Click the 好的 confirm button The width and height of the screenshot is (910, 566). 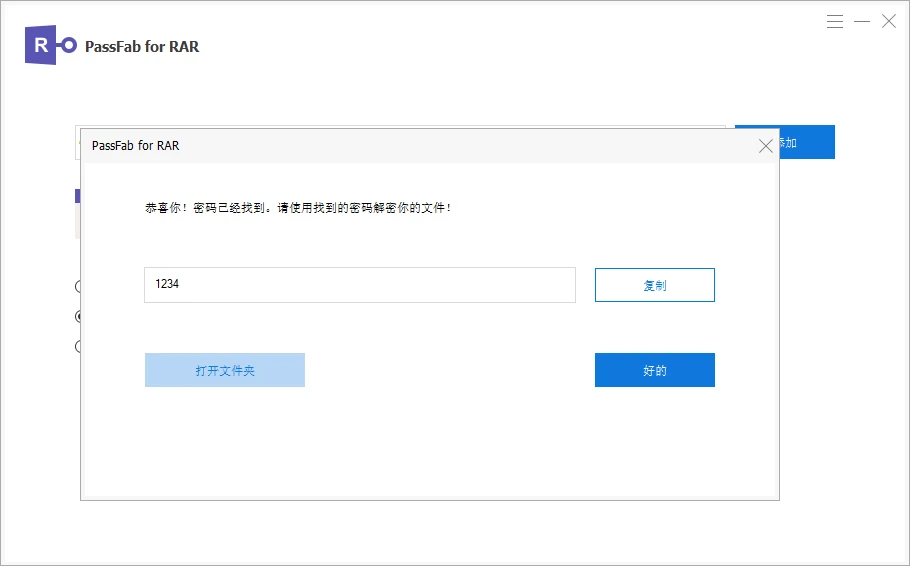coord(655,370)
